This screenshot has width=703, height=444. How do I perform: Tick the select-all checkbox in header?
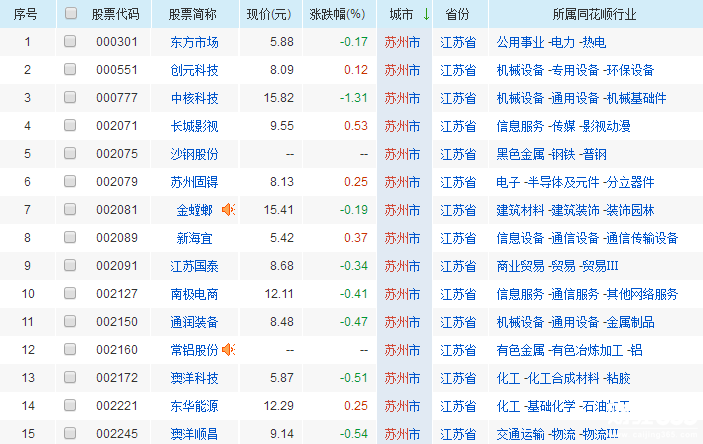click(x=70, y=13)
